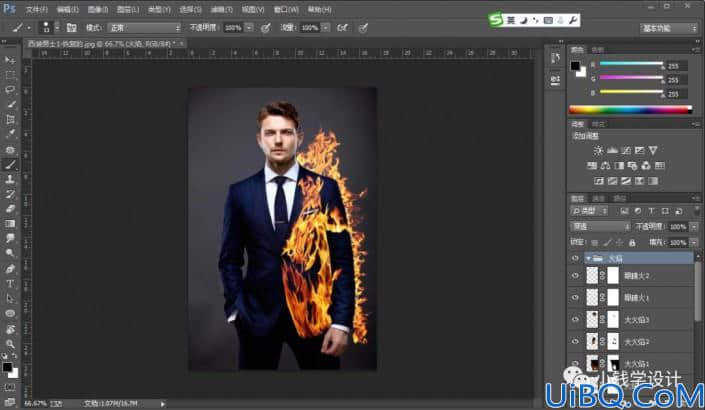This screenshot has height=410, width=705.
Task: Open the 选择(S) menu
Action: (x=190, y=9)
